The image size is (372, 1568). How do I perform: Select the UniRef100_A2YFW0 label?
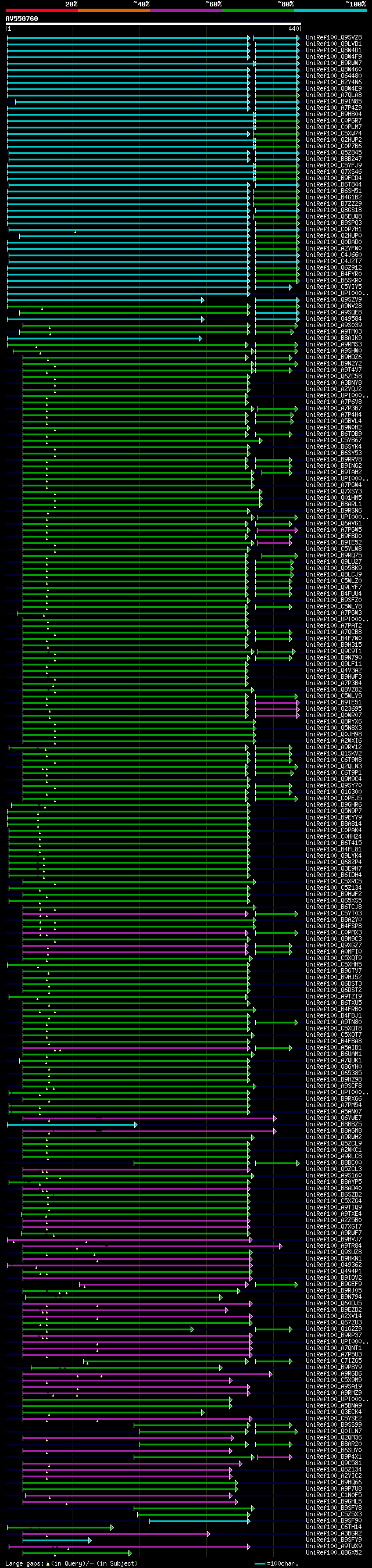point(334,248)
